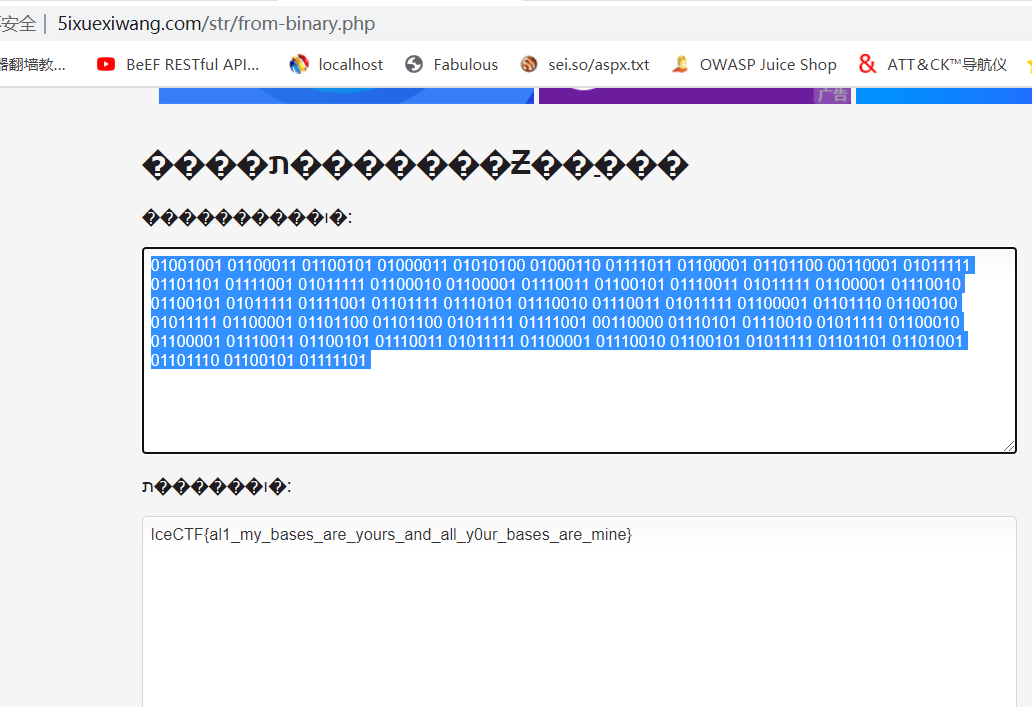Viewport: 1032px width, 707px height.
Task: Click inside the binary input textarea
Action: [579, 350]
